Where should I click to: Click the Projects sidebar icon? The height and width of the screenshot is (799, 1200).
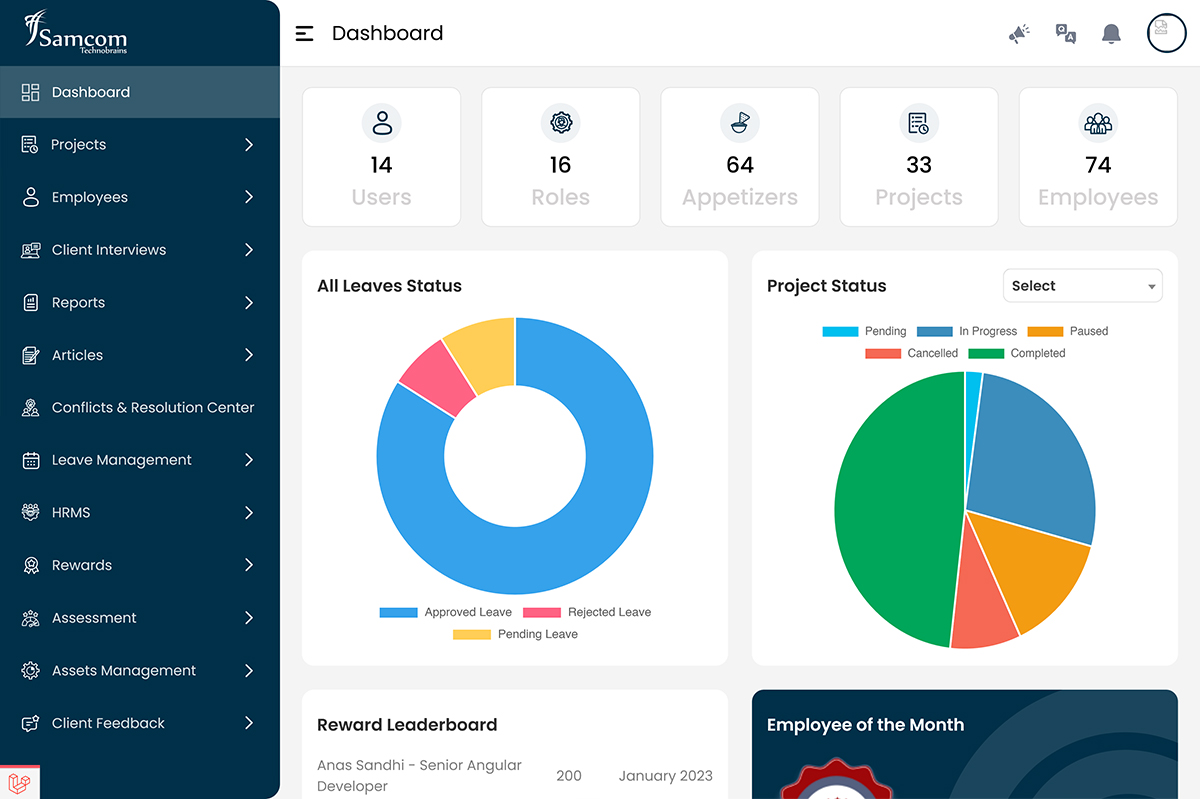(x=31, y=145)
